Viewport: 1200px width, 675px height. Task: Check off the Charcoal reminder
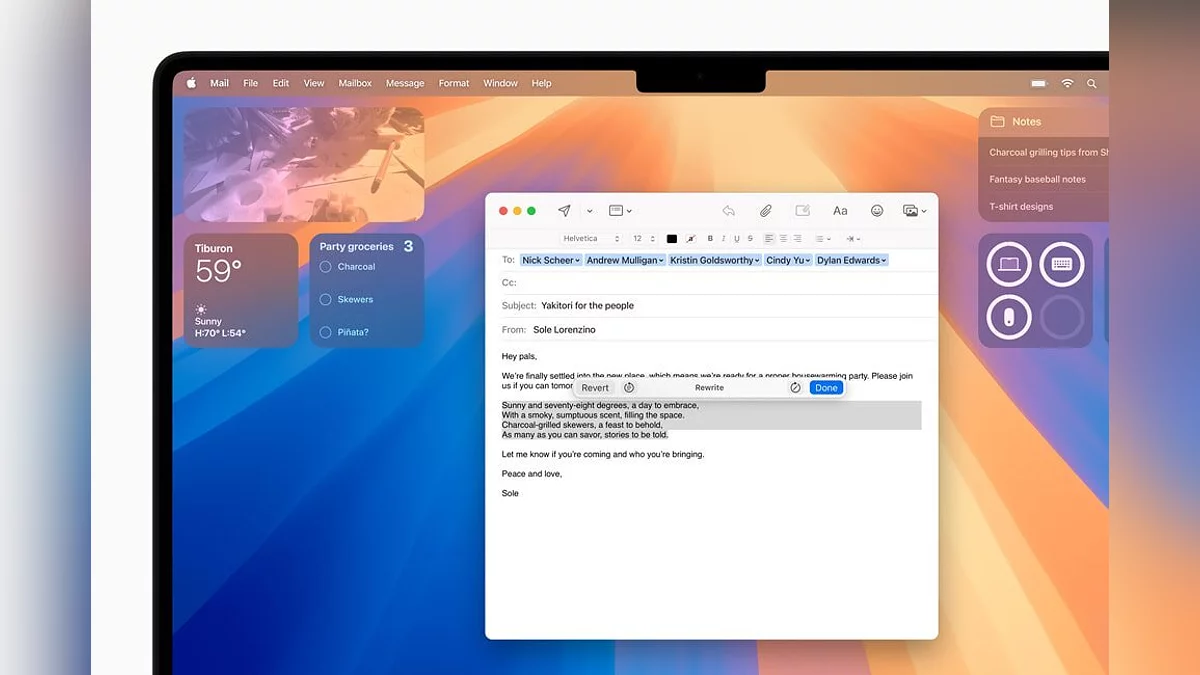tap(325, 267)
